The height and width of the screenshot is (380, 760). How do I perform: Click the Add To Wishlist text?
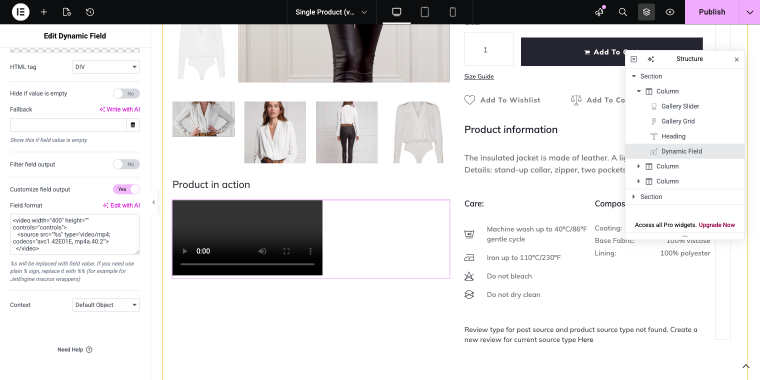(x=510, y=100)
